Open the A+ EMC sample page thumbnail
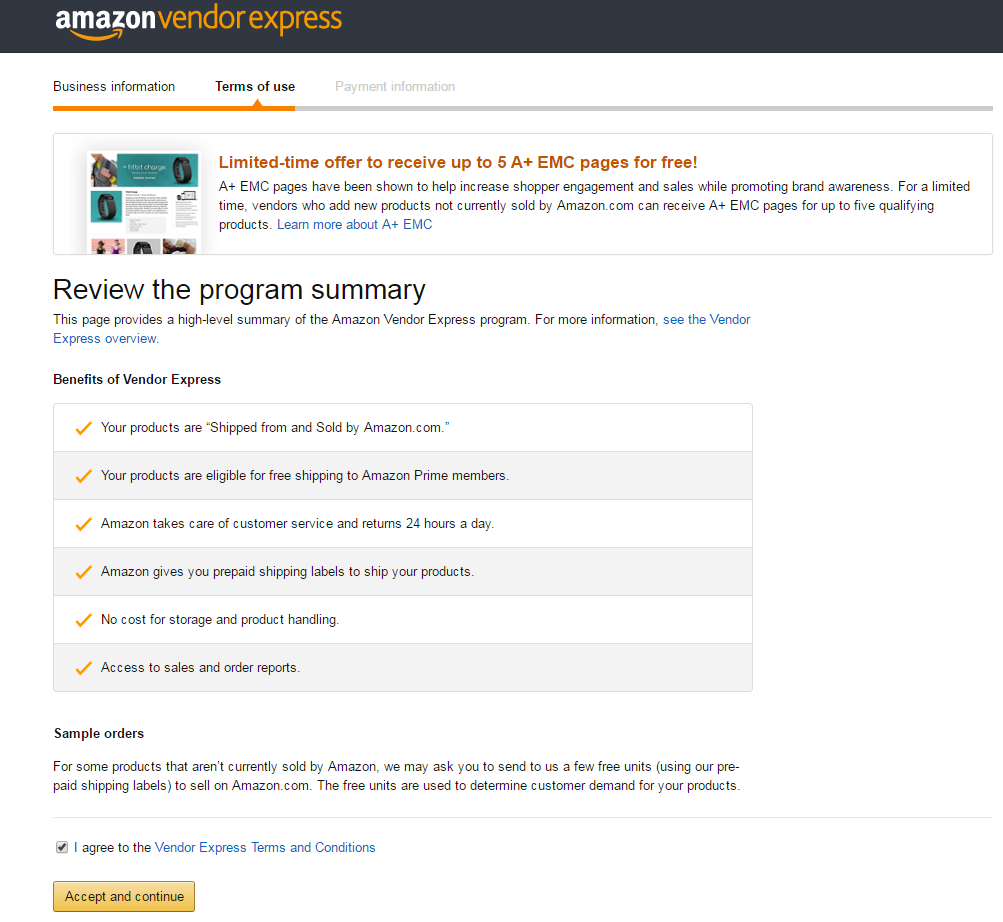1003x922 pixels. (x=144, y=202)
